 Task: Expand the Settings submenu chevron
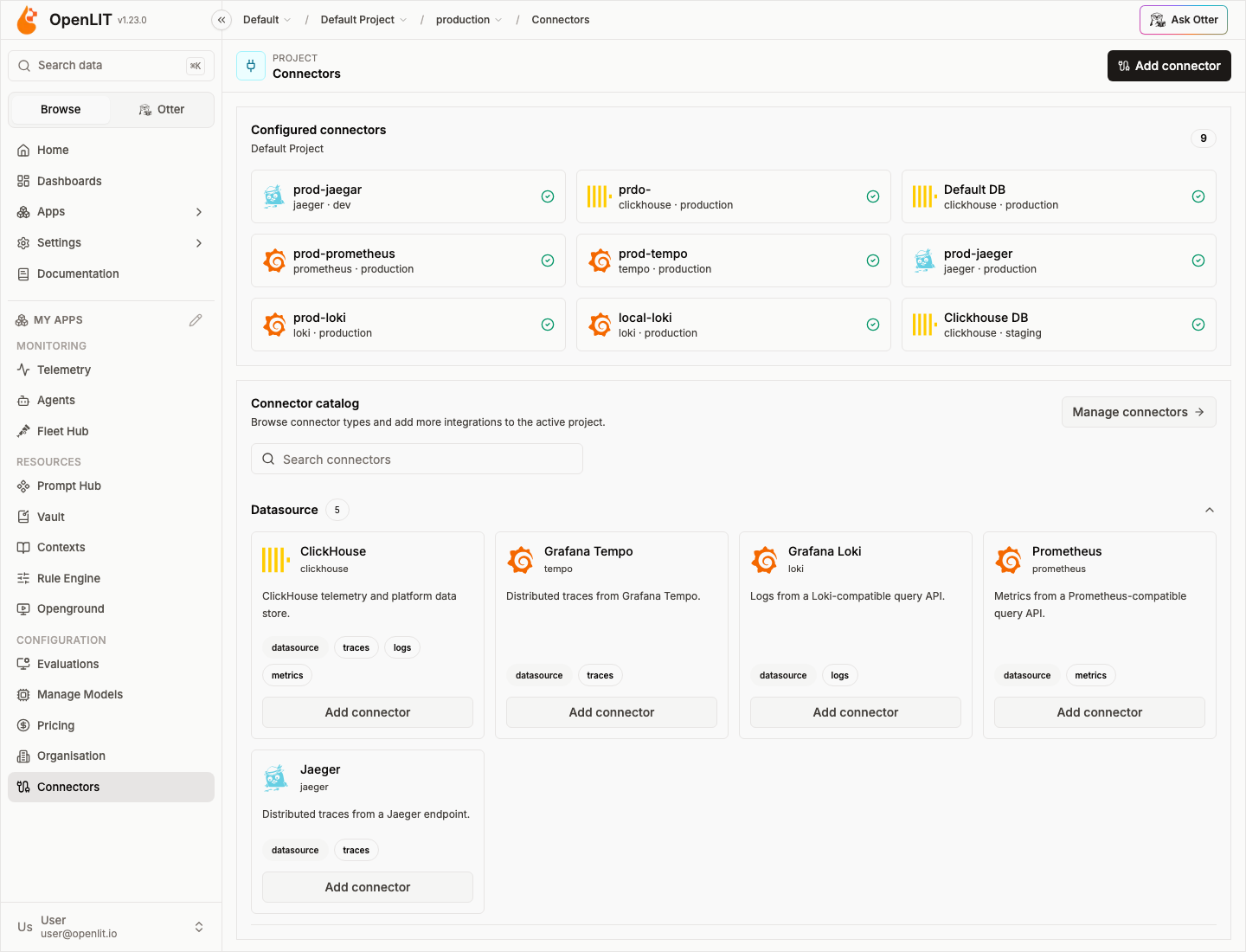(x=199, y=243)
